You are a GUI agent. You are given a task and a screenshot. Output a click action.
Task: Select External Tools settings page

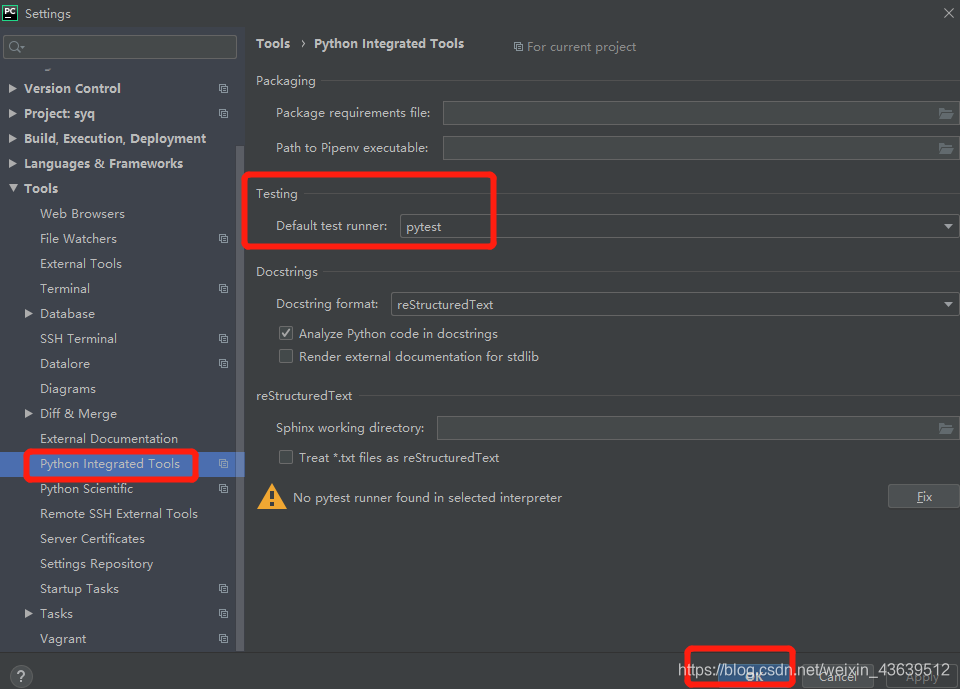pos(81,264)
